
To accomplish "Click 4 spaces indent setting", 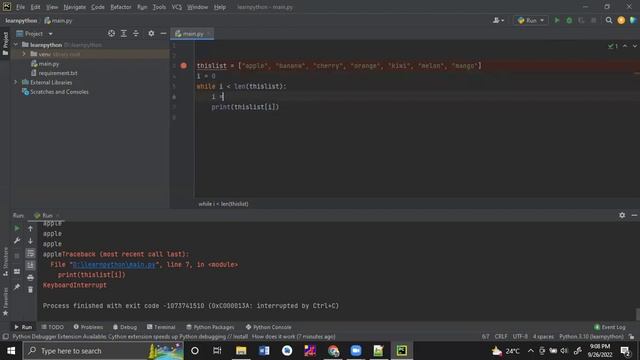I will tap(543, 337).
